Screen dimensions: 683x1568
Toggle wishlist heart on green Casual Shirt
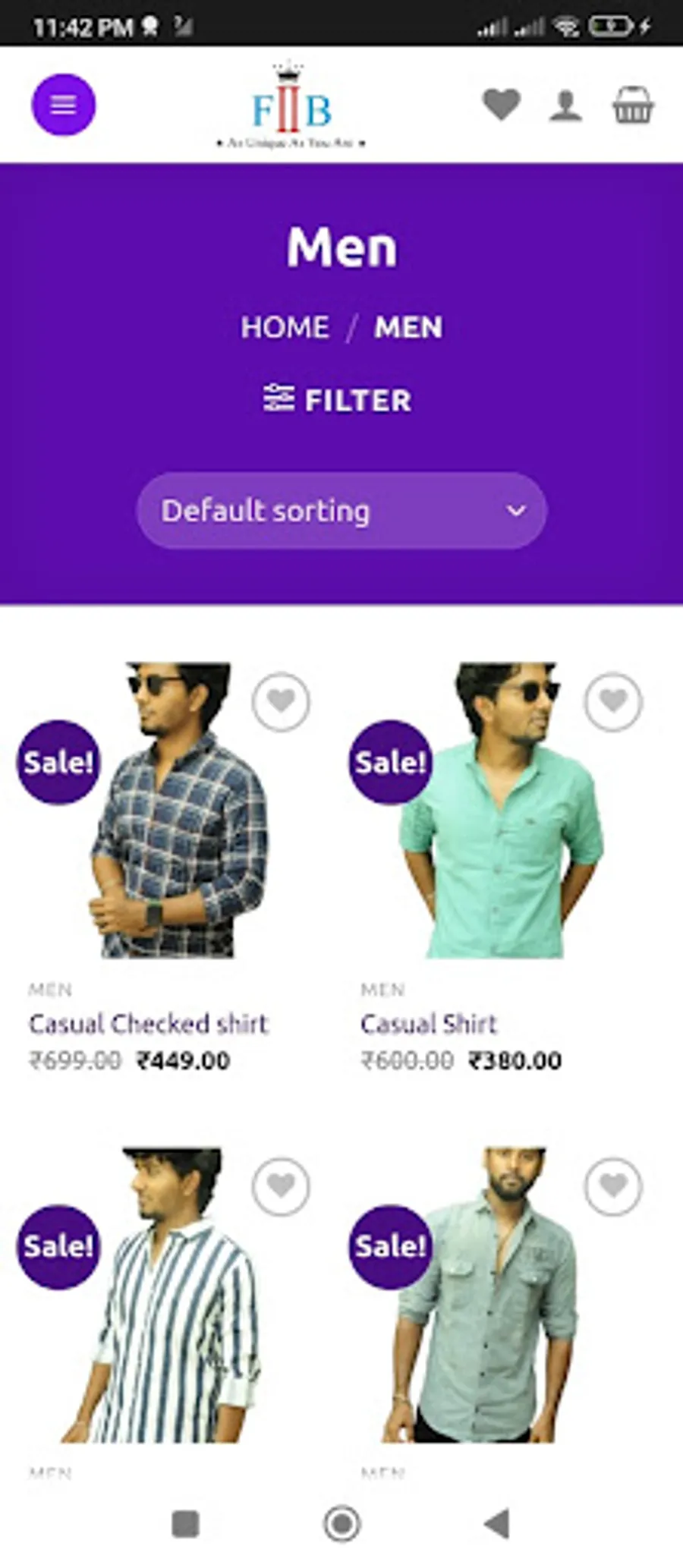[613, 701]
